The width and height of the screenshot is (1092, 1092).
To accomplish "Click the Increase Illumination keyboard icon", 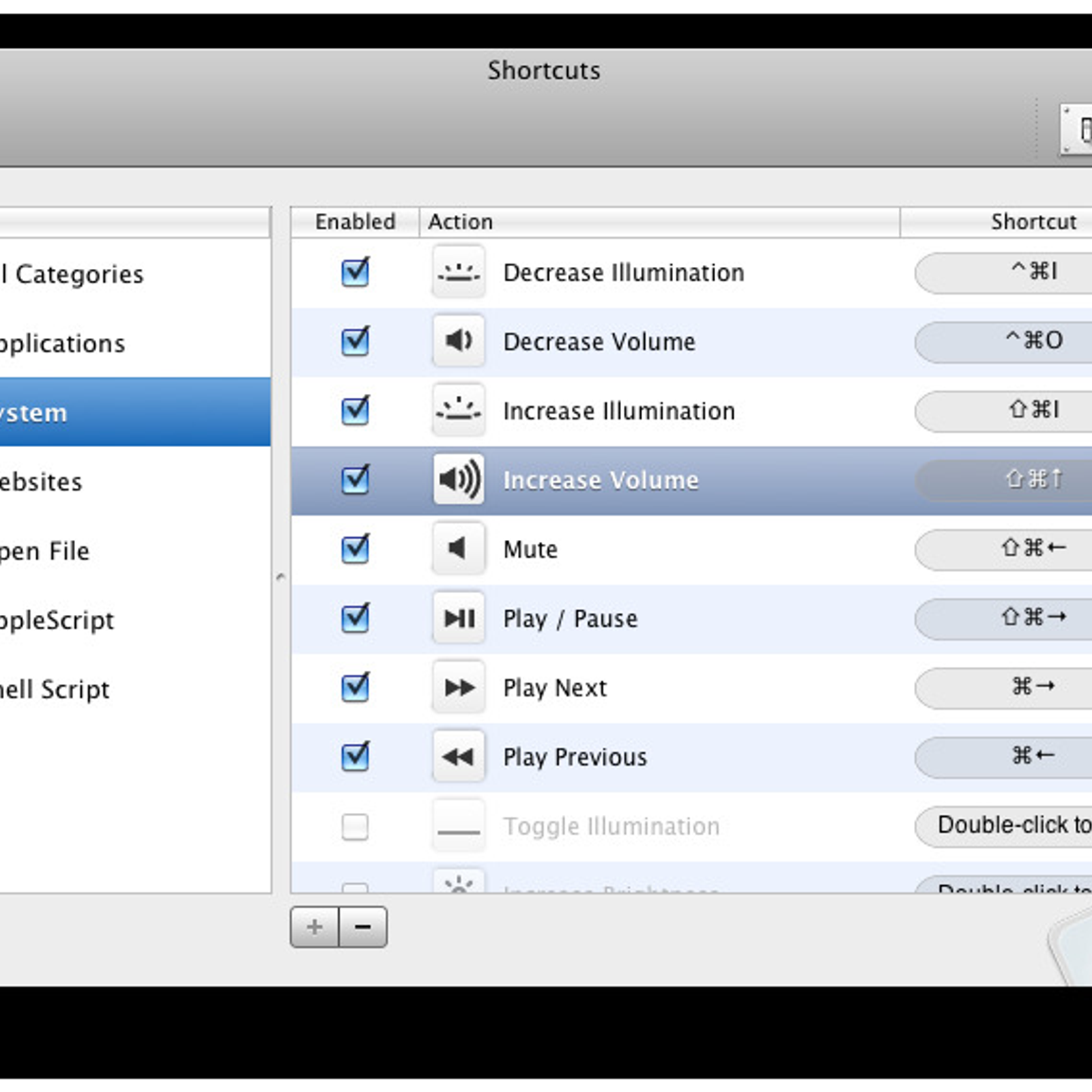I will pyautogui.click(x=459, y=410).
